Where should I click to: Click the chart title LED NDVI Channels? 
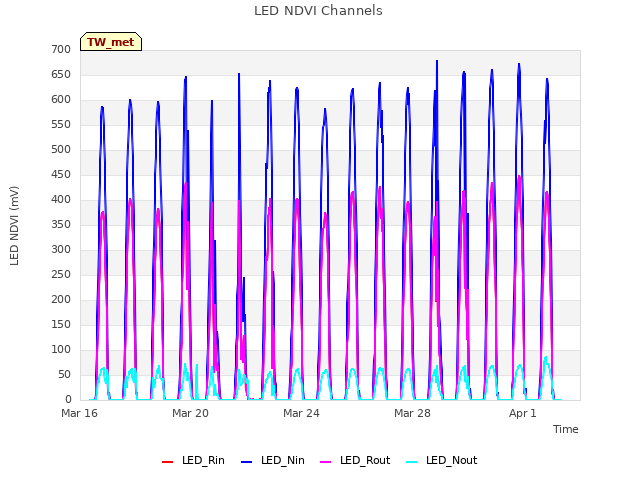(318, 11)
